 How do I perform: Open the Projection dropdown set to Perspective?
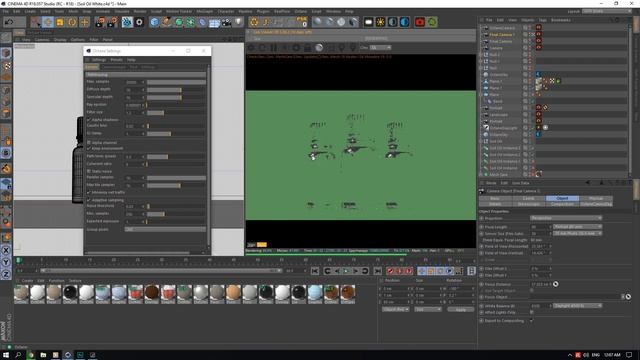(x=566, y=218)
